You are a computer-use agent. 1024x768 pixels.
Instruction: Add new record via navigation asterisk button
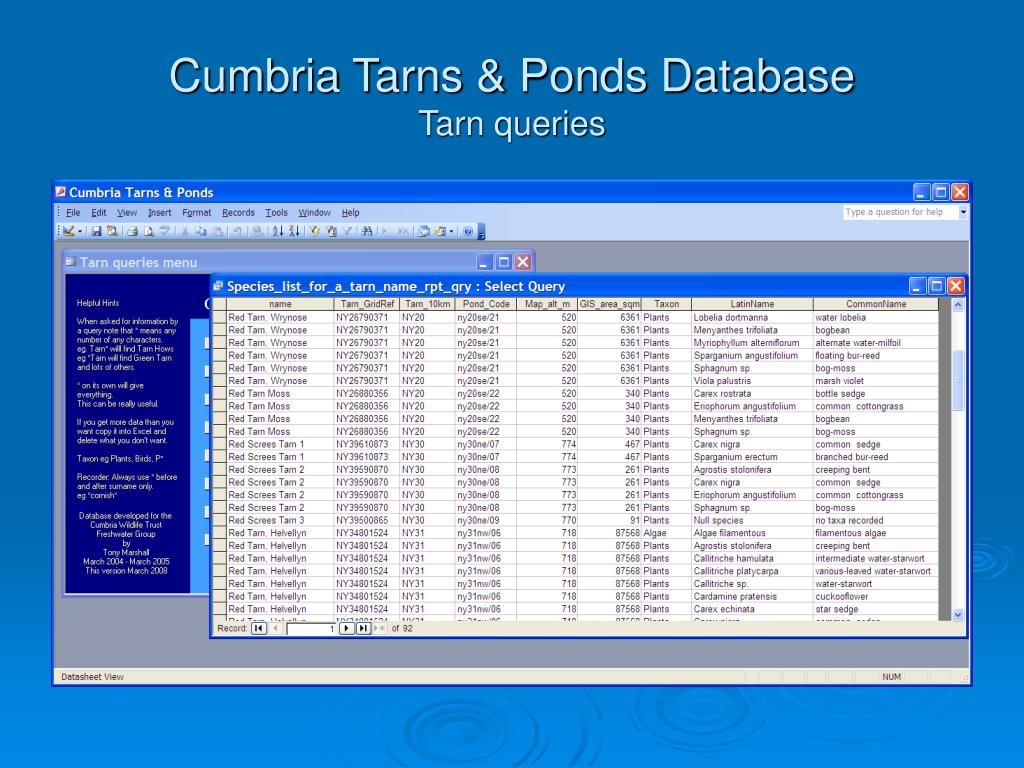[x=379, y=628]
